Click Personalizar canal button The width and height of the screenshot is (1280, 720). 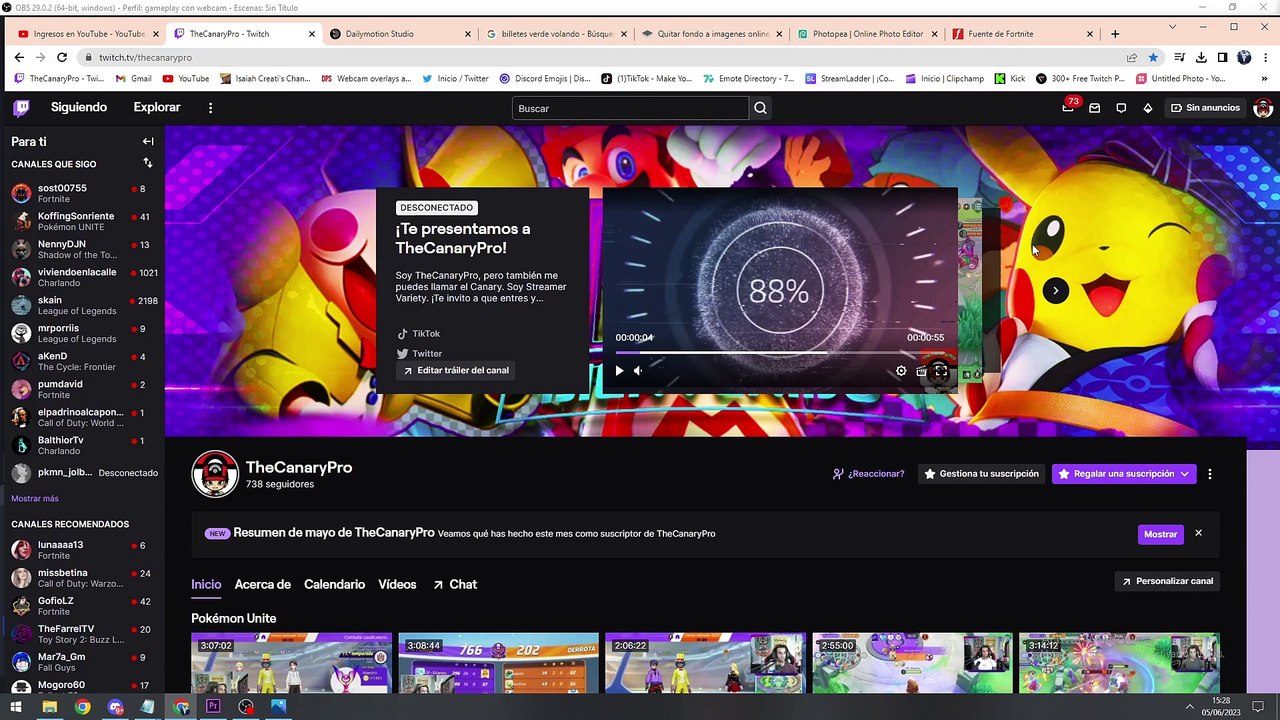click(x=1167, y=581)
